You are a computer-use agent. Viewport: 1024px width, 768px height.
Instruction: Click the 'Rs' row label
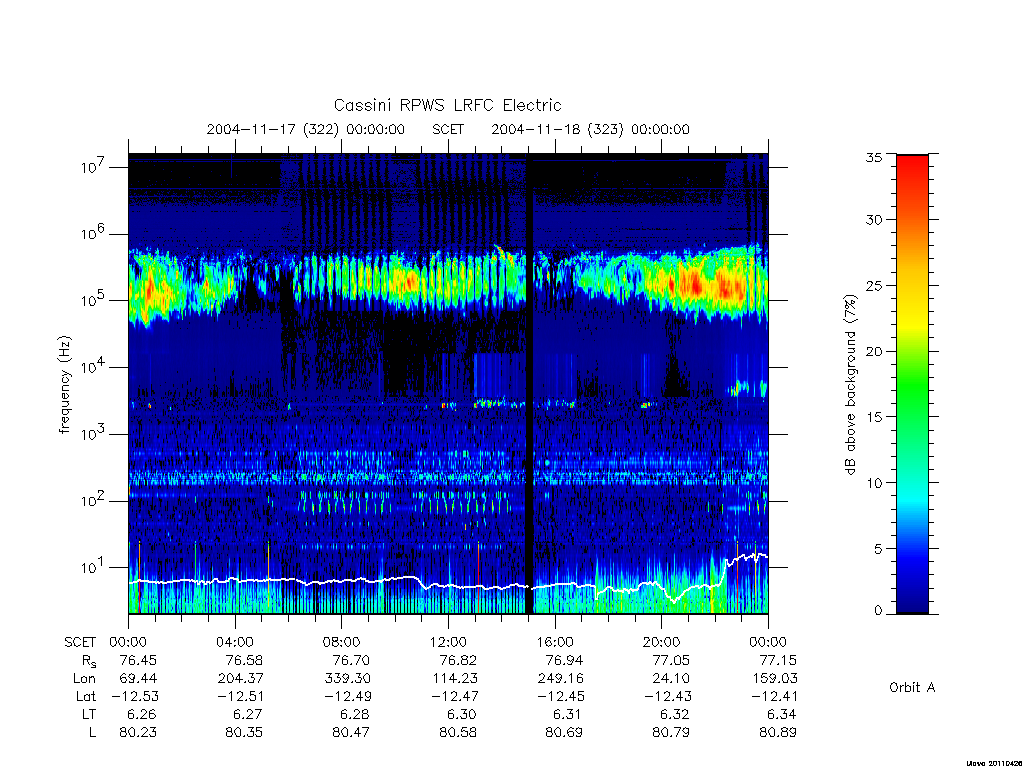click(x=89, y=661)
